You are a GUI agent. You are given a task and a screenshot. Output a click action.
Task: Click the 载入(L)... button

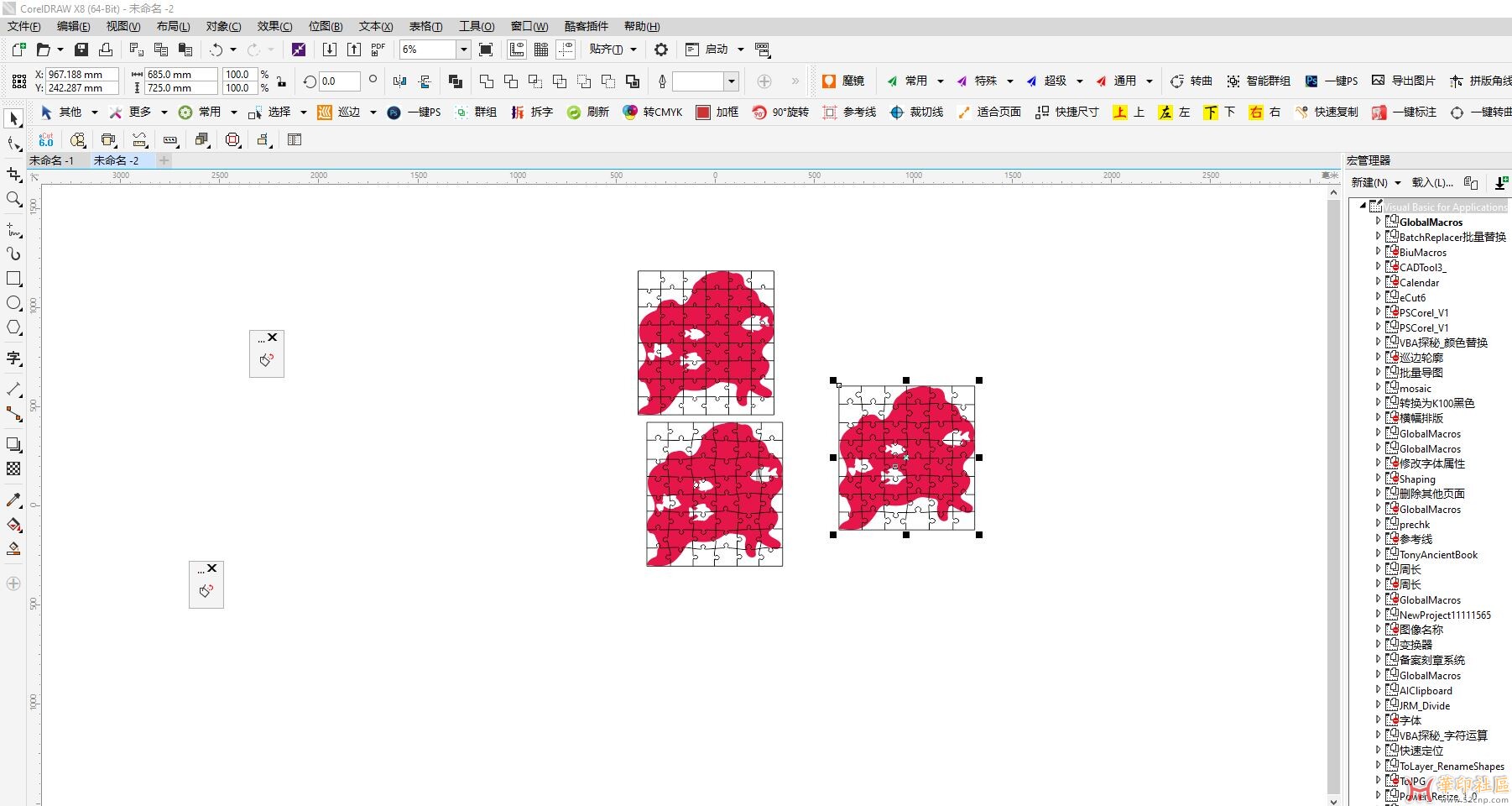click(1432, 182)
